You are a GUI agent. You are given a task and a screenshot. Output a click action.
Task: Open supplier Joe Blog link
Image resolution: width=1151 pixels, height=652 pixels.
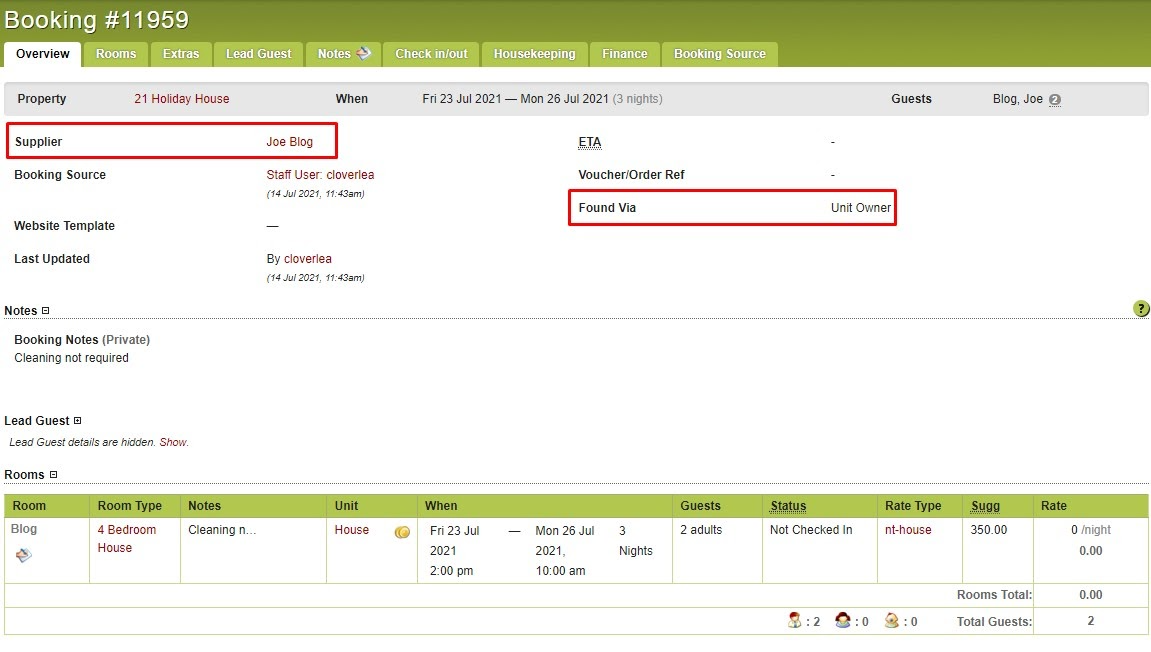click(289, 142)
